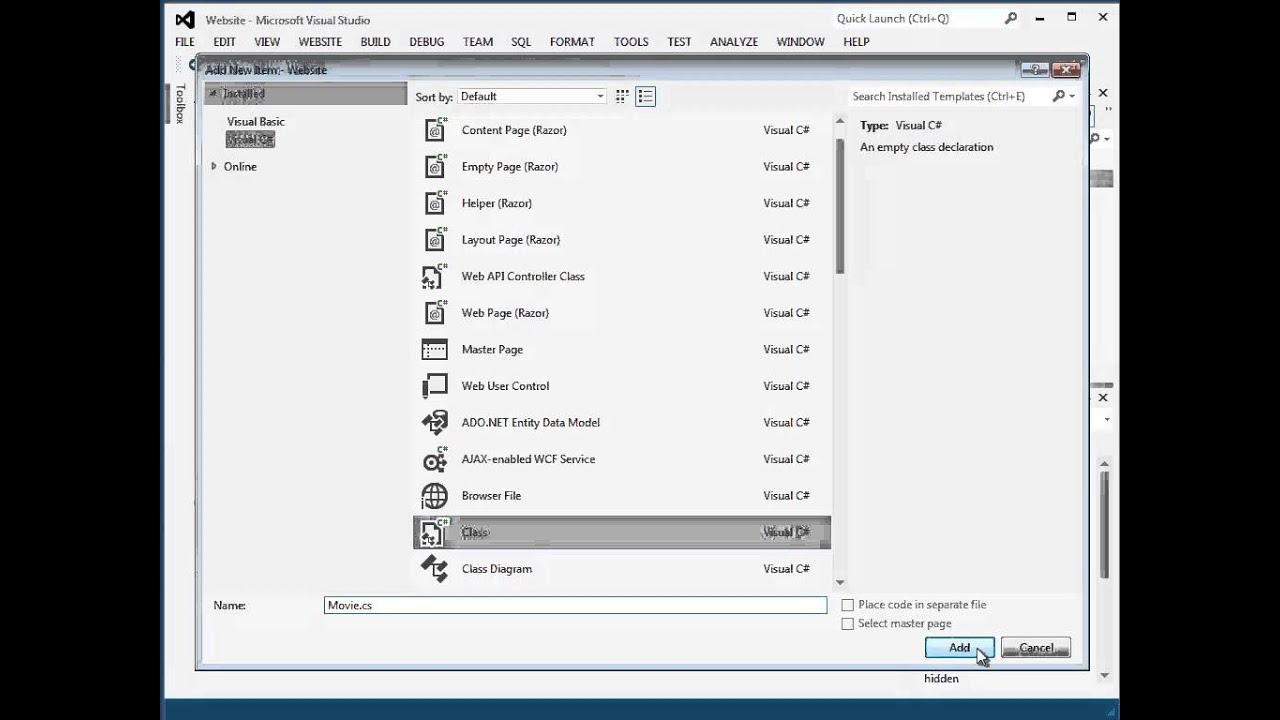
Task: Click the template list scroll down arrow
Action: pos(840,582)
